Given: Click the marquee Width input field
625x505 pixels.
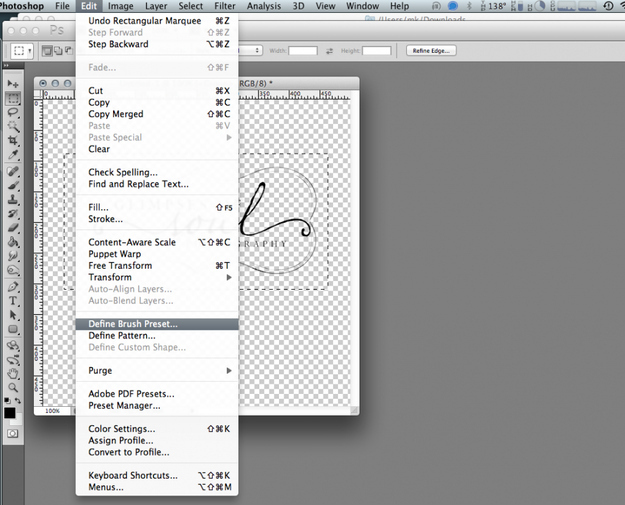Looking at the screenshot, I should [x=303, y=51].
